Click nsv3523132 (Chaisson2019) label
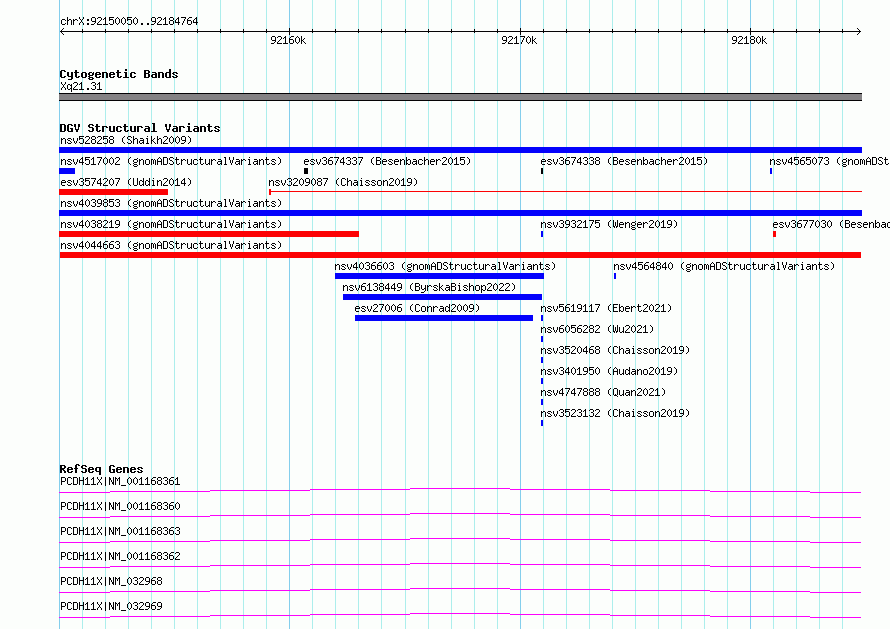The image size is (890, 629). coord(615,413)
